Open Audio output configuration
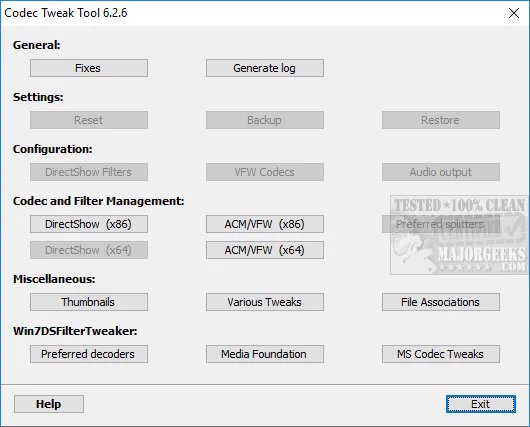 [441, 172]
